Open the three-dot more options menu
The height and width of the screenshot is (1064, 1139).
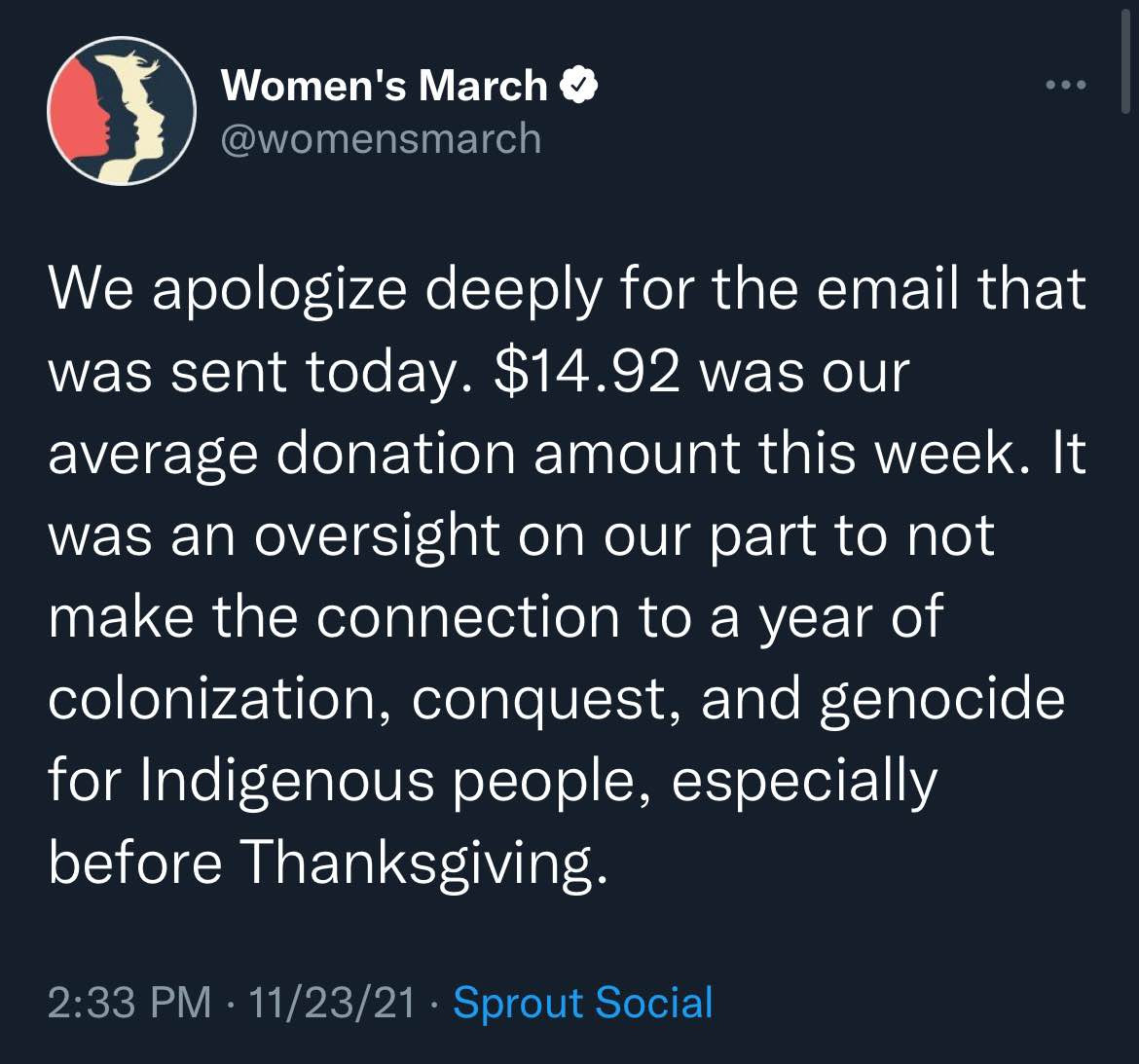tap(1066, 85)
